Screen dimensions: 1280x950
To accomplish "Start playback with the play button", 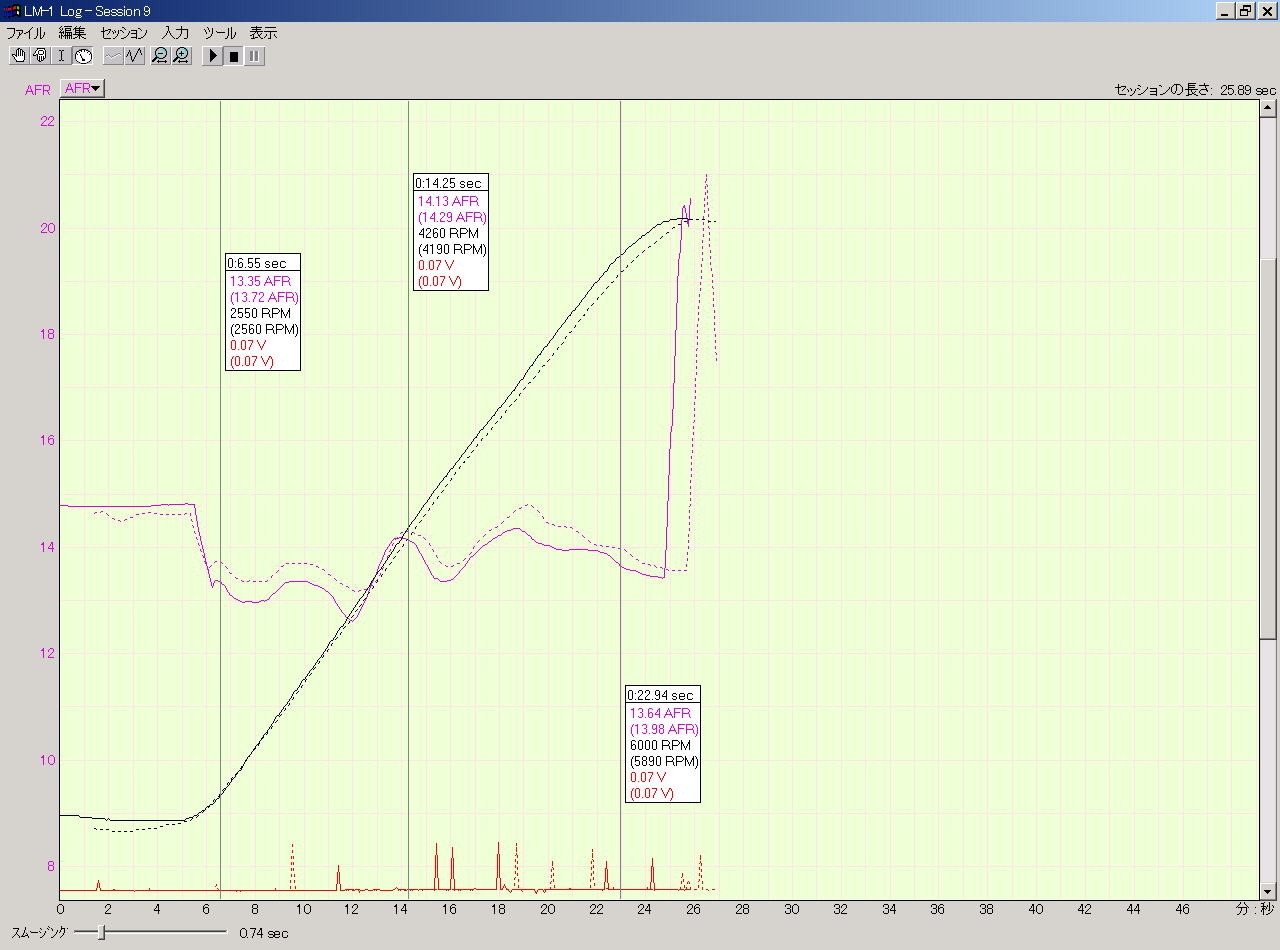I will tap(213, 56).
